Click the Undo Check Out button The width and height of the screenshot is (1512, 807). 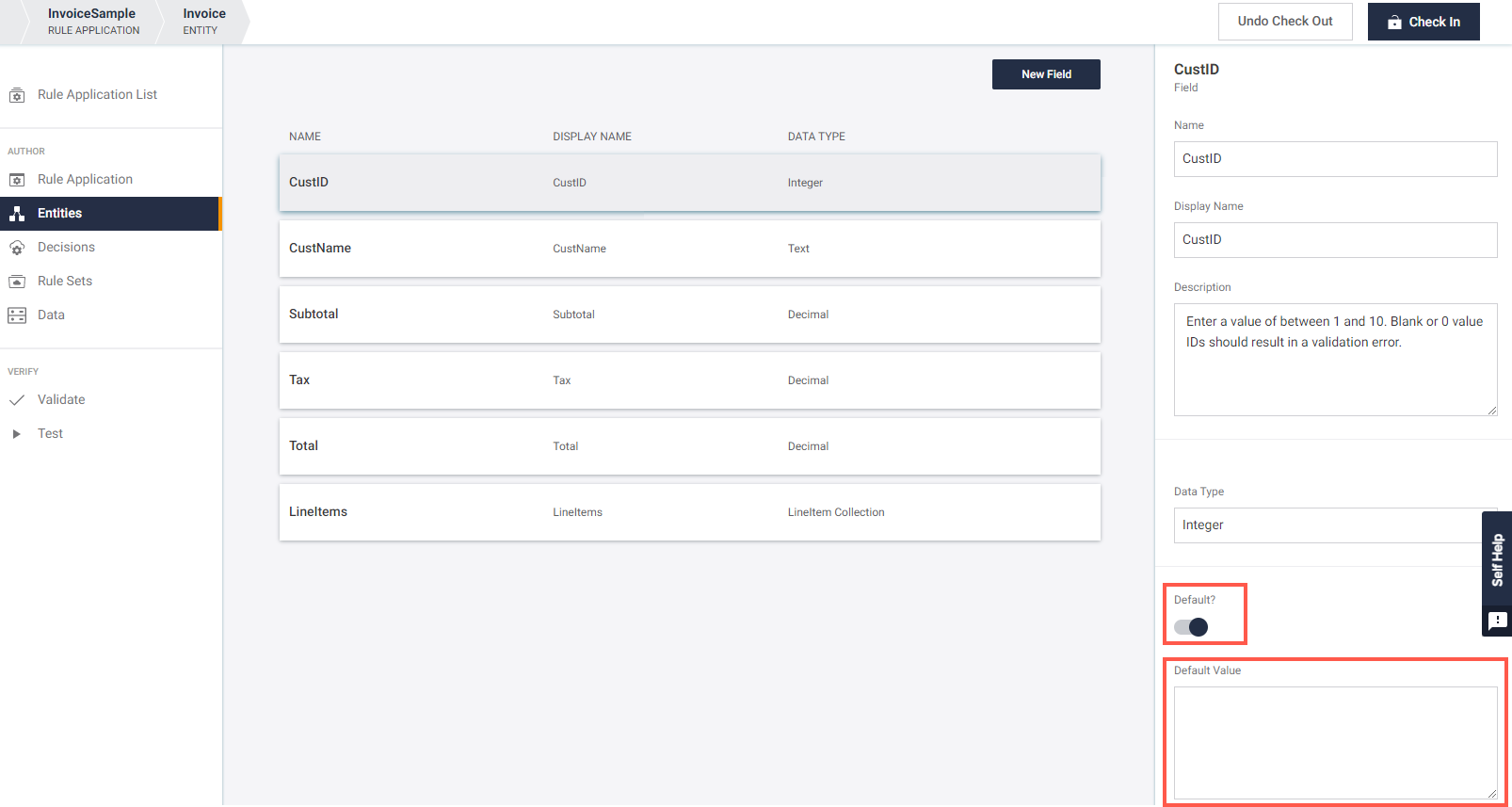[x=1284, y=22]
